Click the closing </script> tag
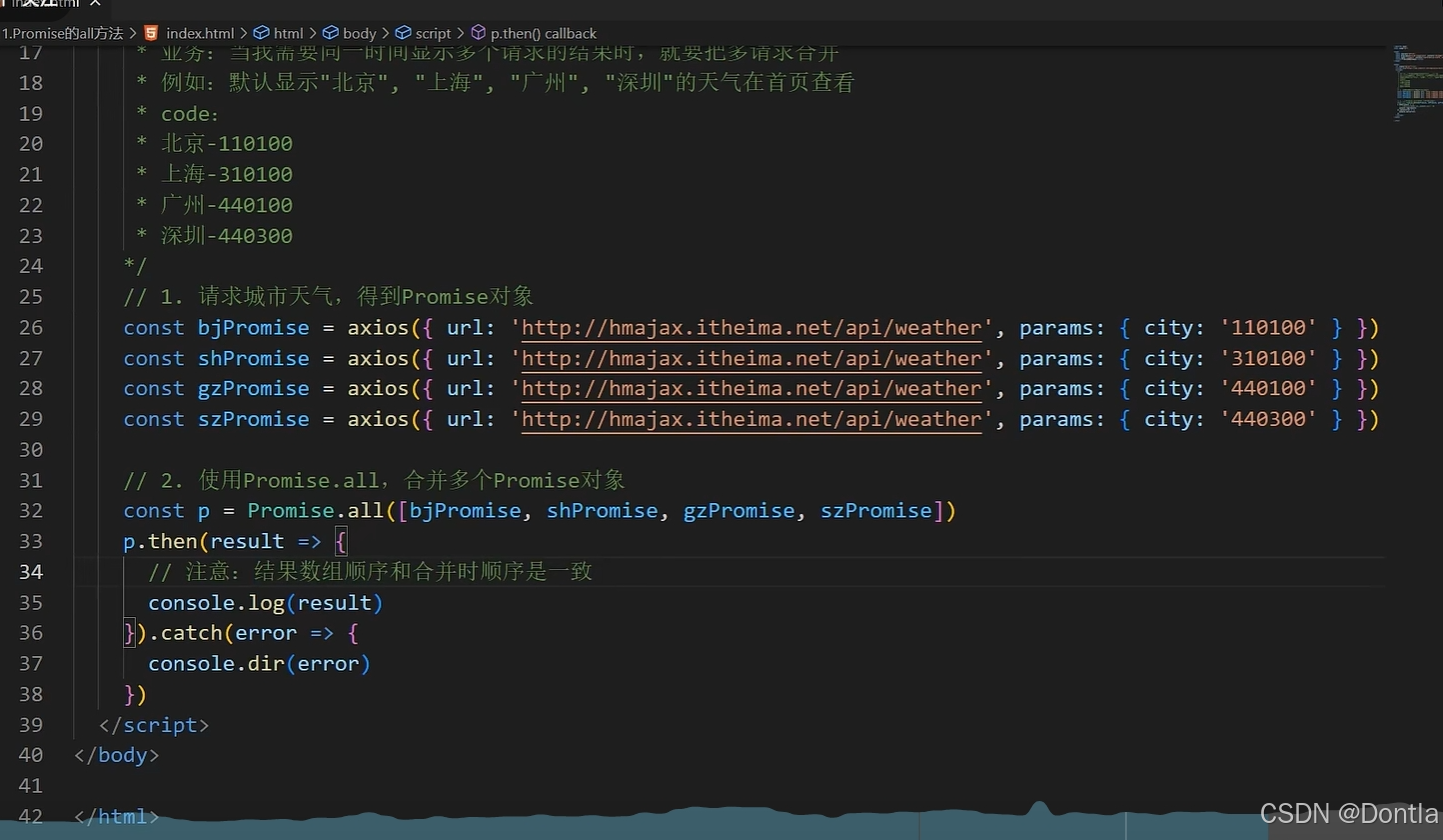Screen dimensions: 1443x840 (x=154, y=724)
